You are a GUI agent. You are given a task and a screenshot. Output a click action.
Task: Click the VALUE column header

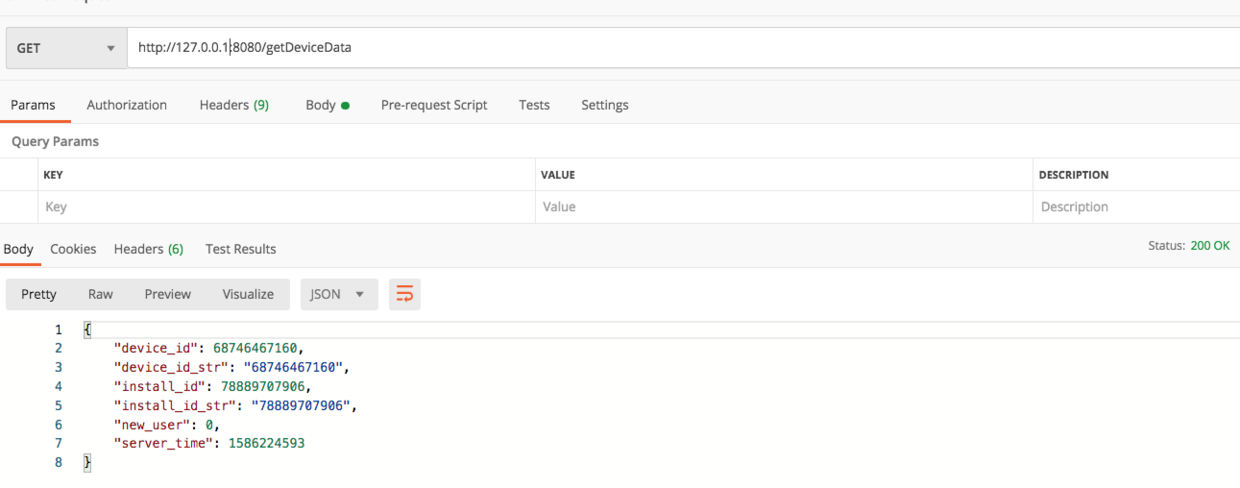(558, 175)
